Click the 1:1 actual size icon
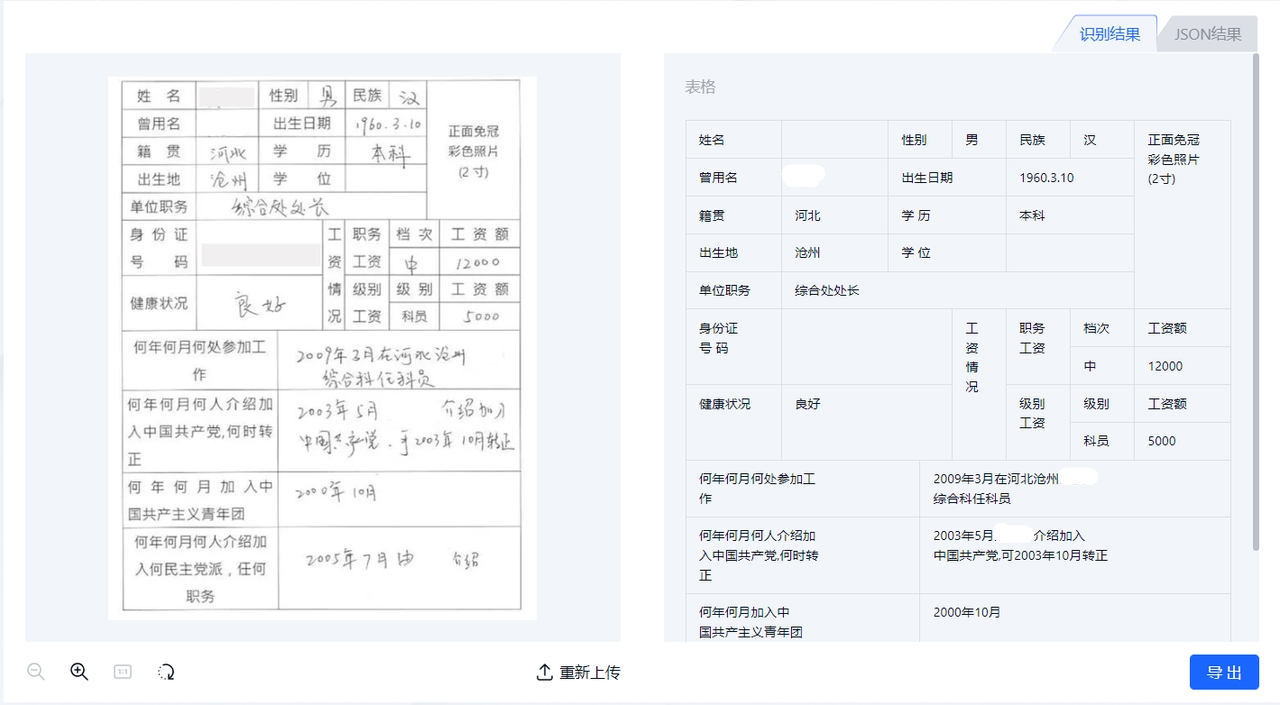Screen dimensions: 1280x705 point(120,671)
